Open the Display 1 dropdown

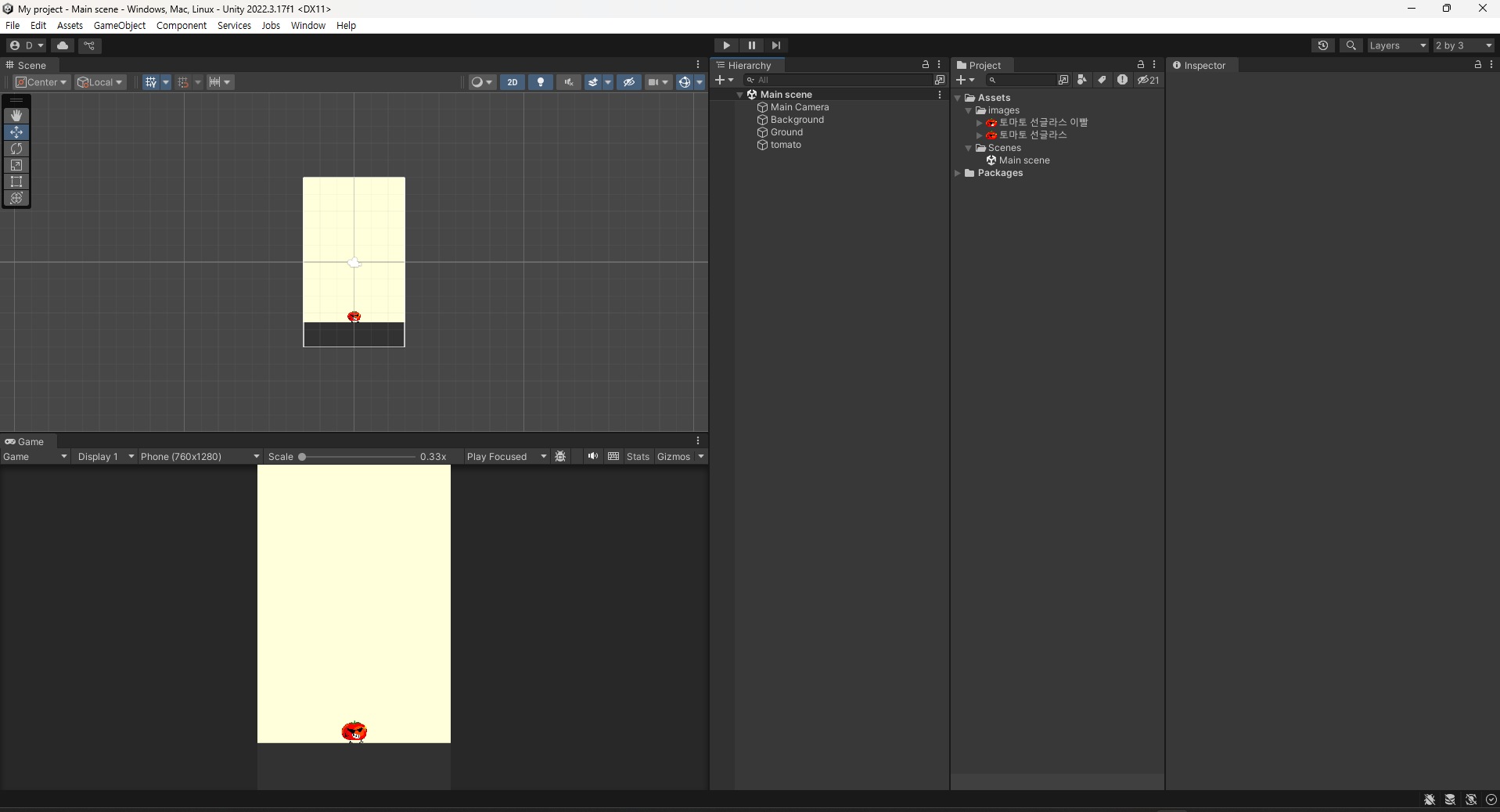[106, 457]
